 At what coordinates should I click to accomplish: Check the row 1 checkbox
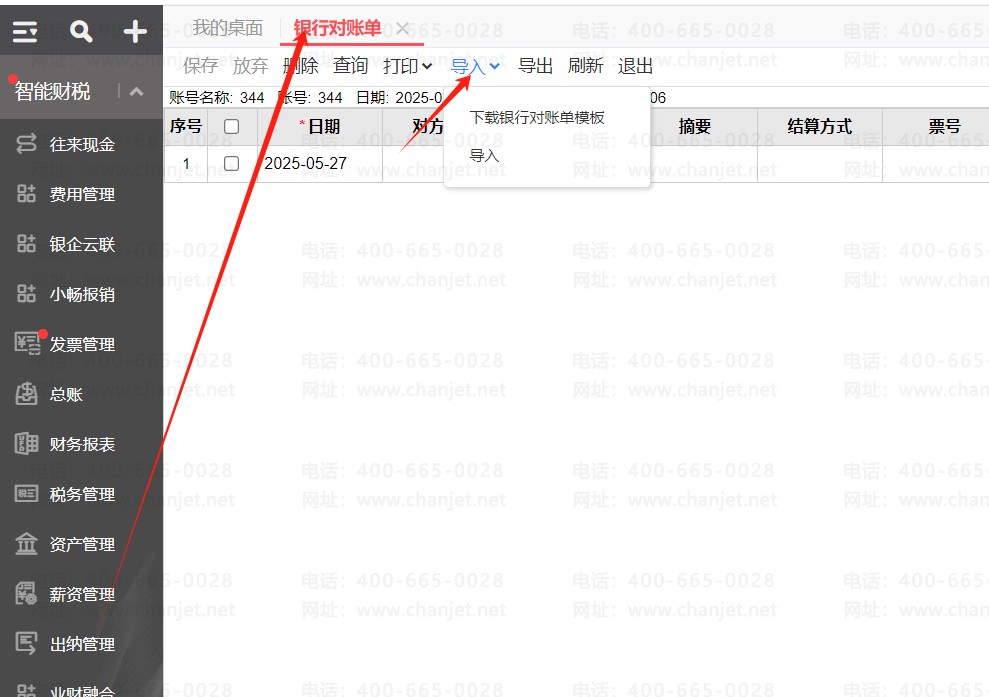click(231, 163)
